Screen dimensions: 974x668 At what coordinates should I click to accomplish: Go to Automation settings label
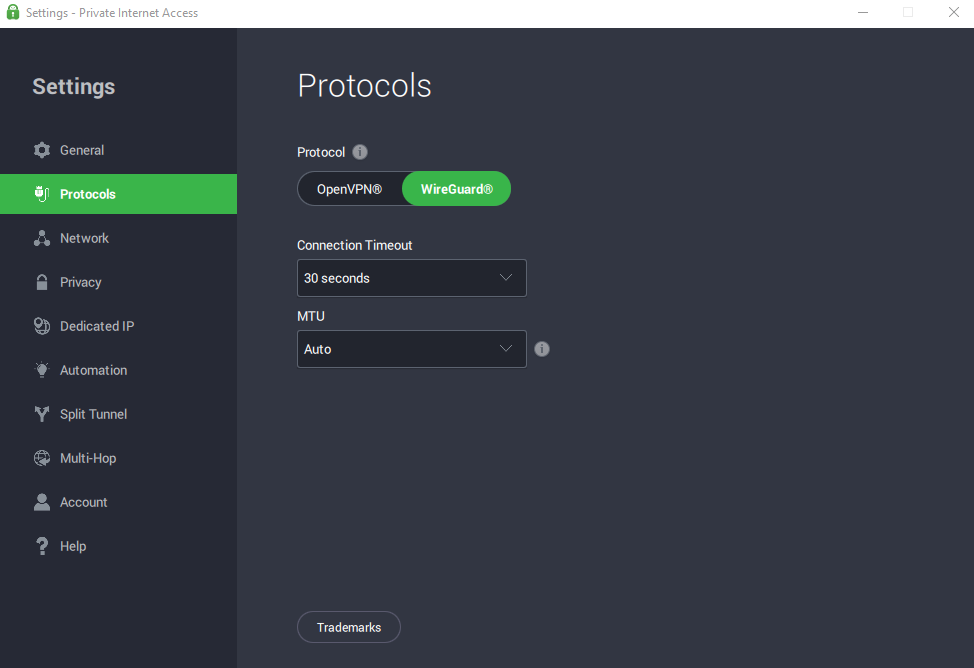click(x=94, y=370)
